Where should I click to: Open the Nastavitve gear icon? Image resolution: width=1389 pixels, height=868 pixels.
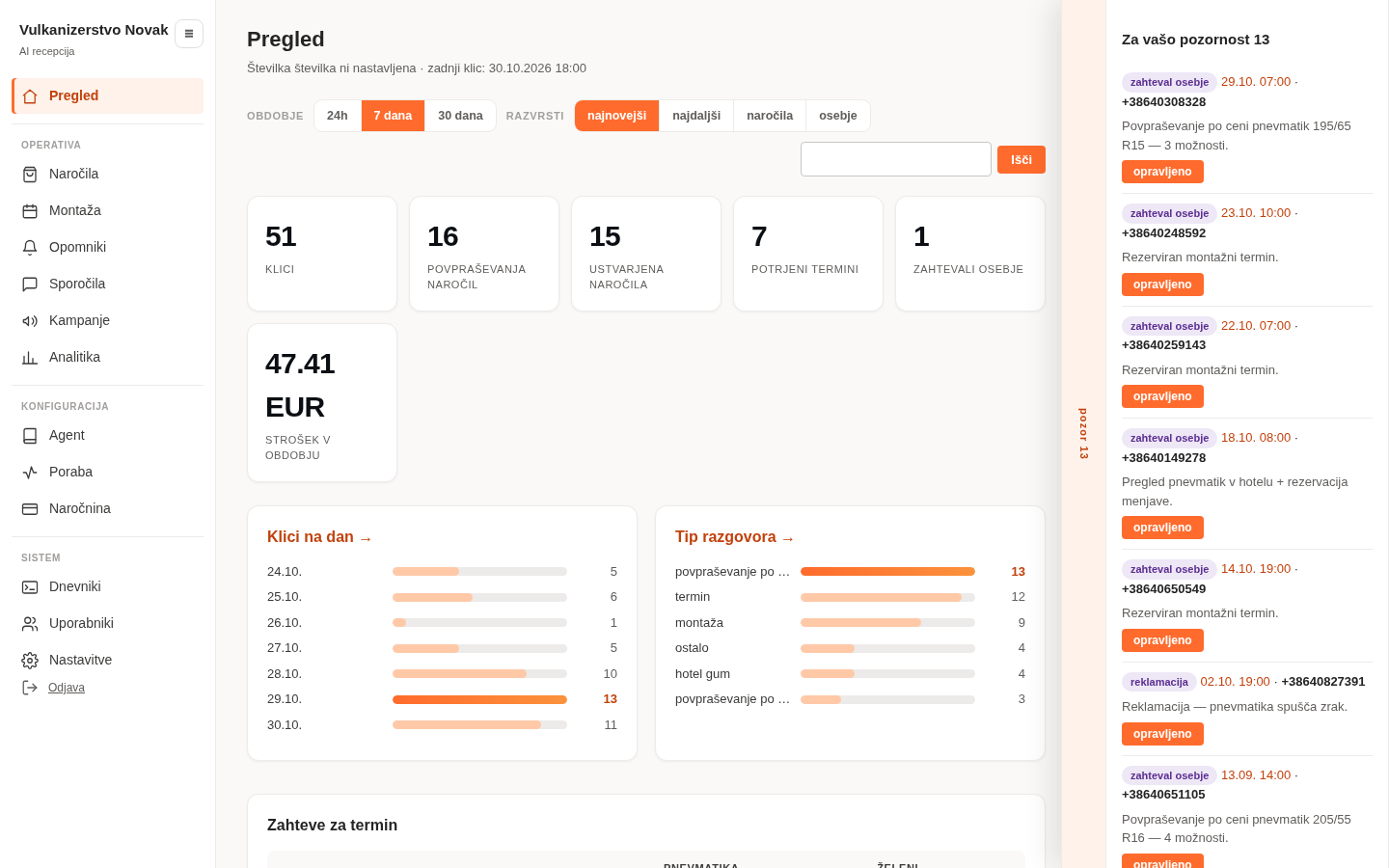30,661
